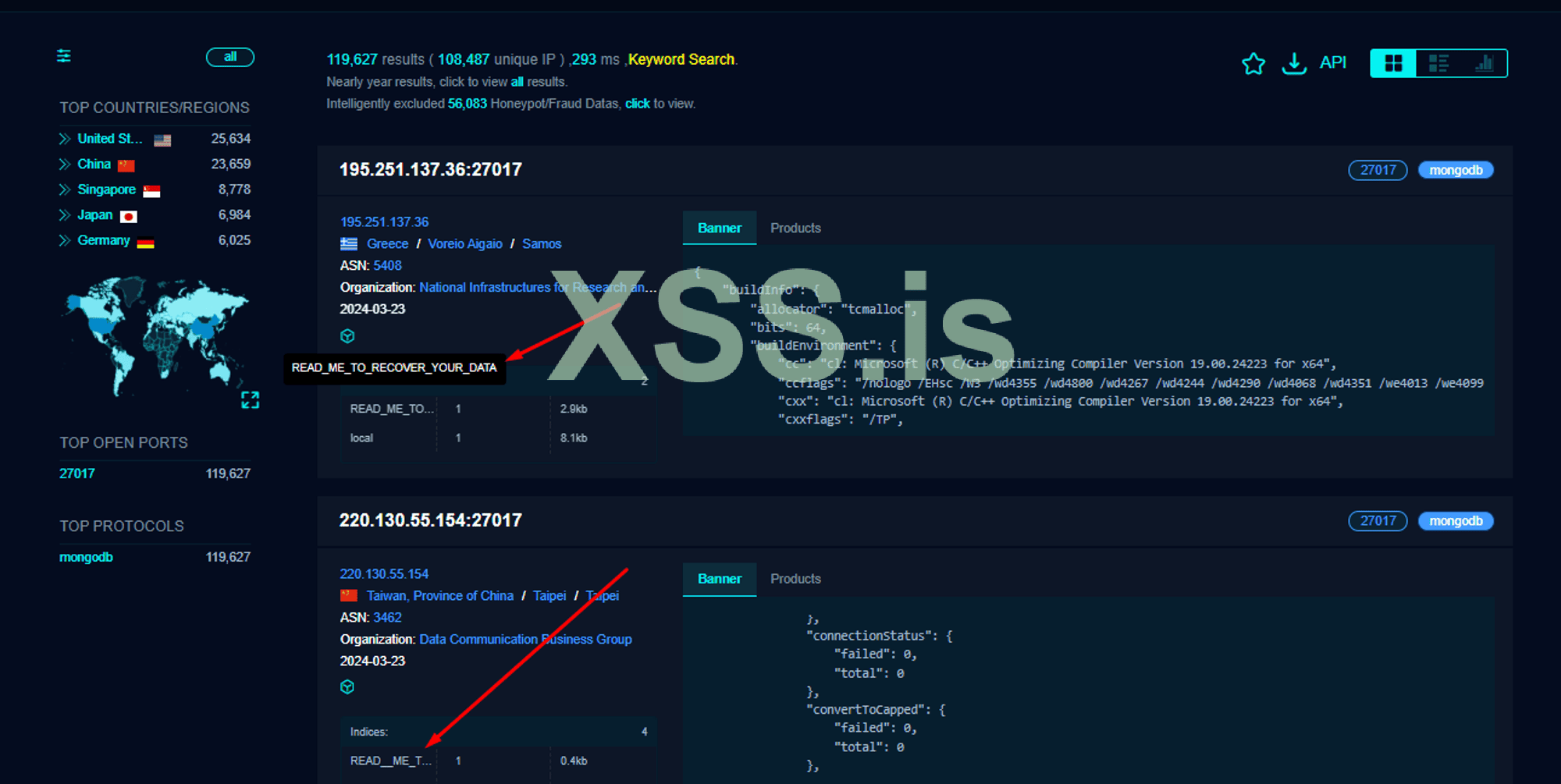Click the cube icon under 220.130.55.154's date
The image size is (1561, 784).
(347, 687)
